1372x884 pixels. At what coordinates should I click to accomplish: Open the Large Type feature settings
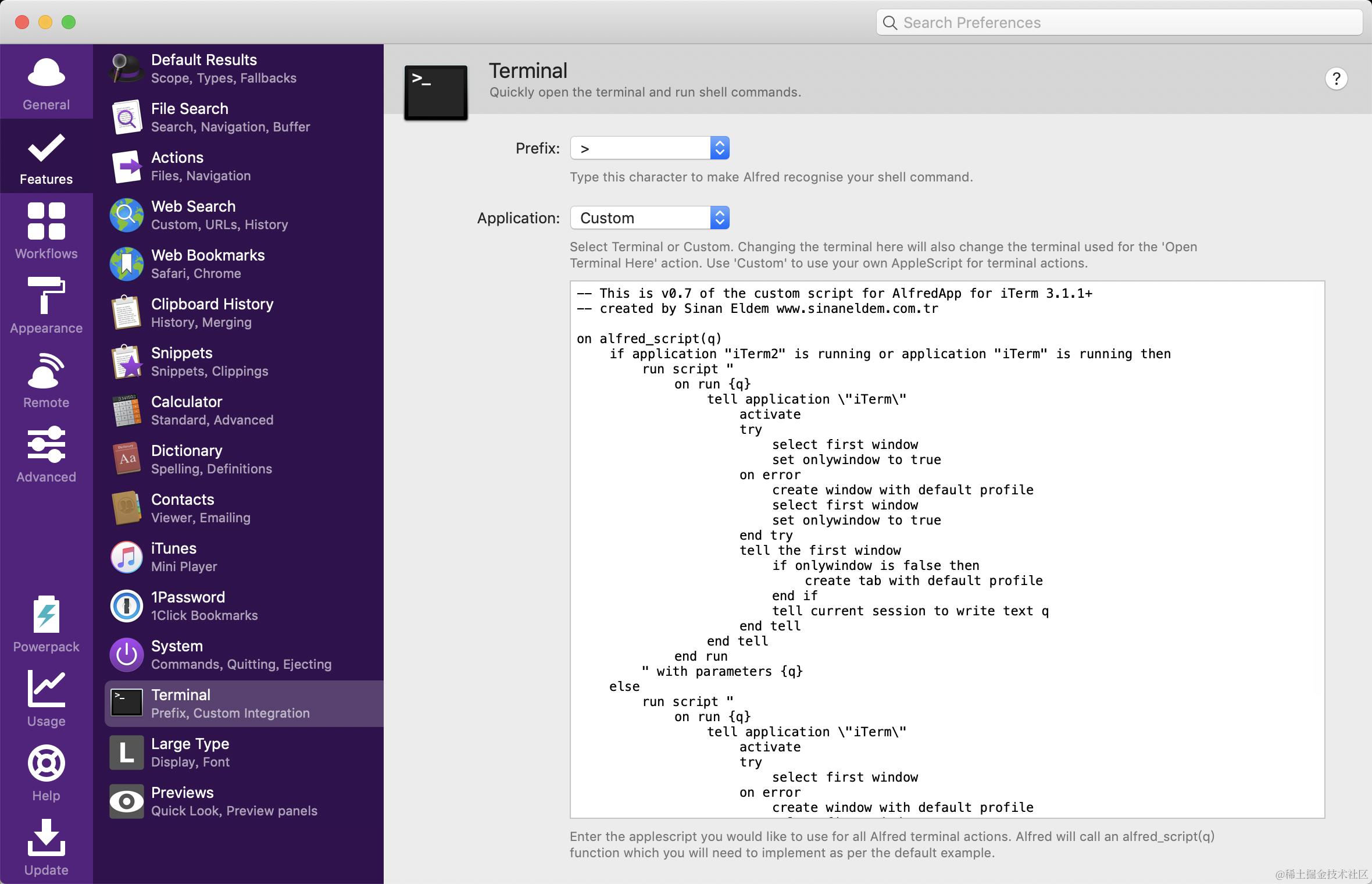pos(190,752)
